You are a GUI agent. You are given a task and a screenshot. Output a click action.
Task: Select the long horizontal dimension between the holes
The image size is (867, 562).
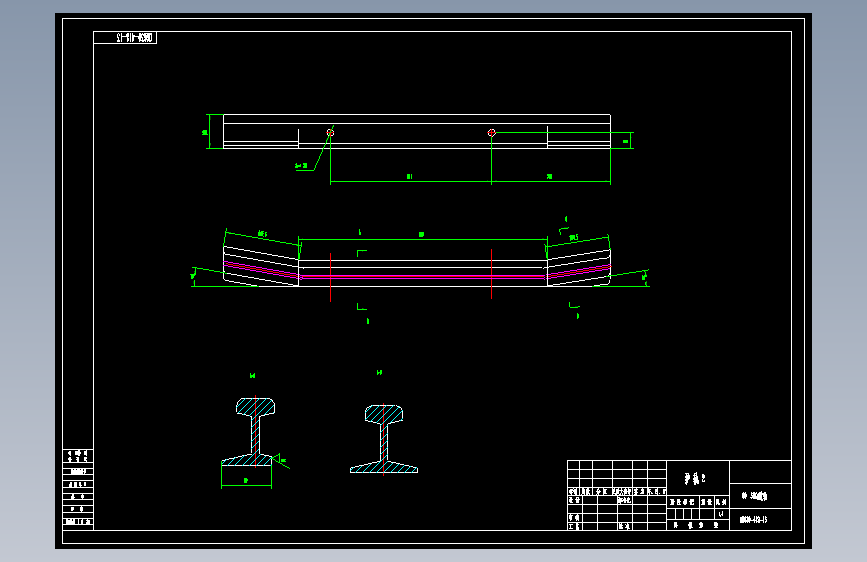point(410,181)
